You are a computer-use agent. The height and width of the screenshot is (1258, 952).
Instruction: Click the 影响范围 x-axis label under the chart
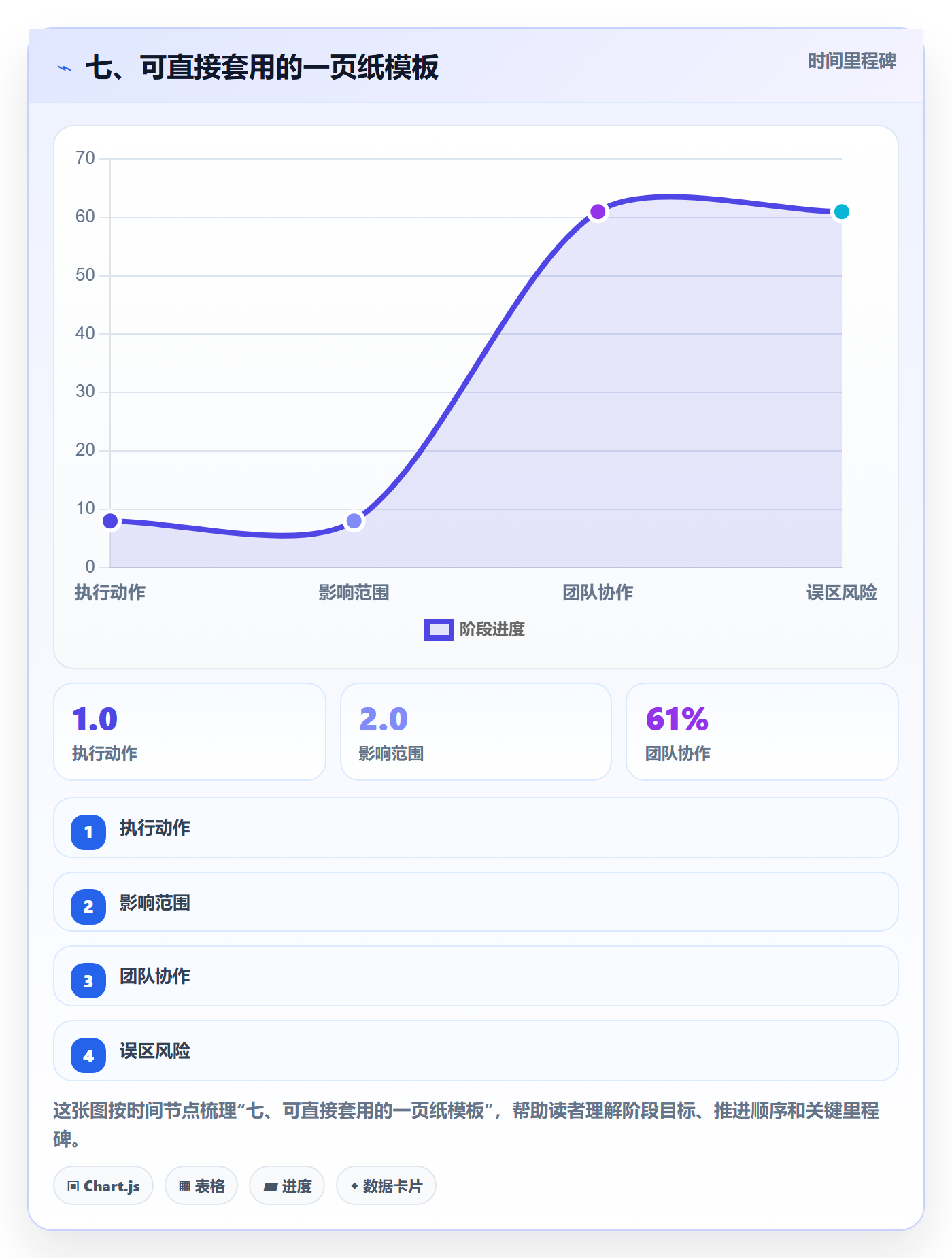point(354,593)
